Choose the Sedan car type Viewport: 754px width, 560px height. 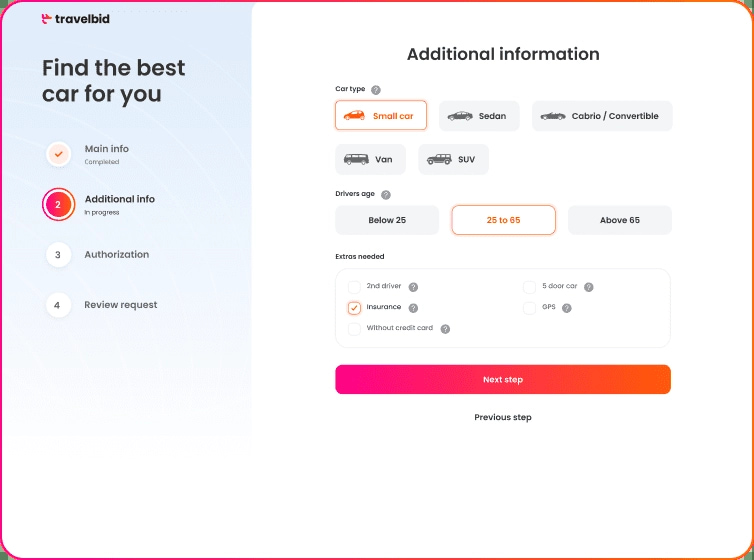pyautogui.click(x=479, y=116)
